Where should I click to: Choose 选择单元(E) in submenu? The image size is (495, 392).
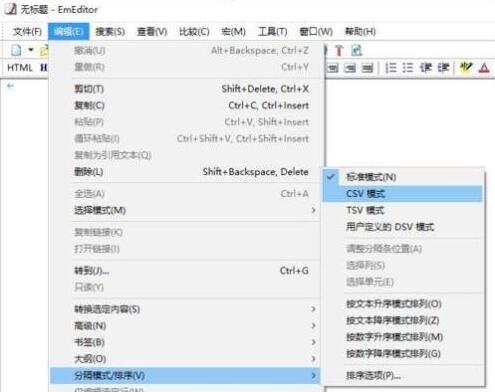[x=403, y=282]
